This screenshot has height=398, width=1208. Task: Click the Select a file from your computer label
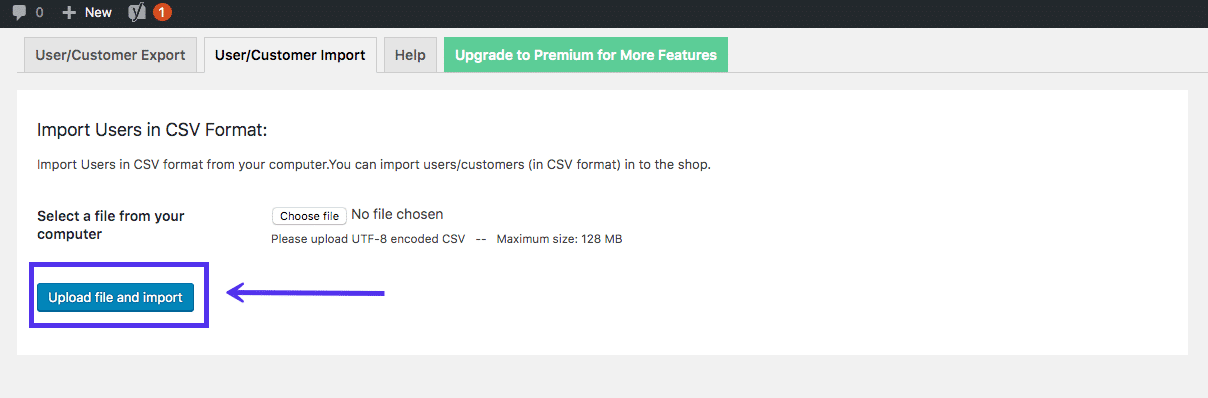click(x=111, y=225)
